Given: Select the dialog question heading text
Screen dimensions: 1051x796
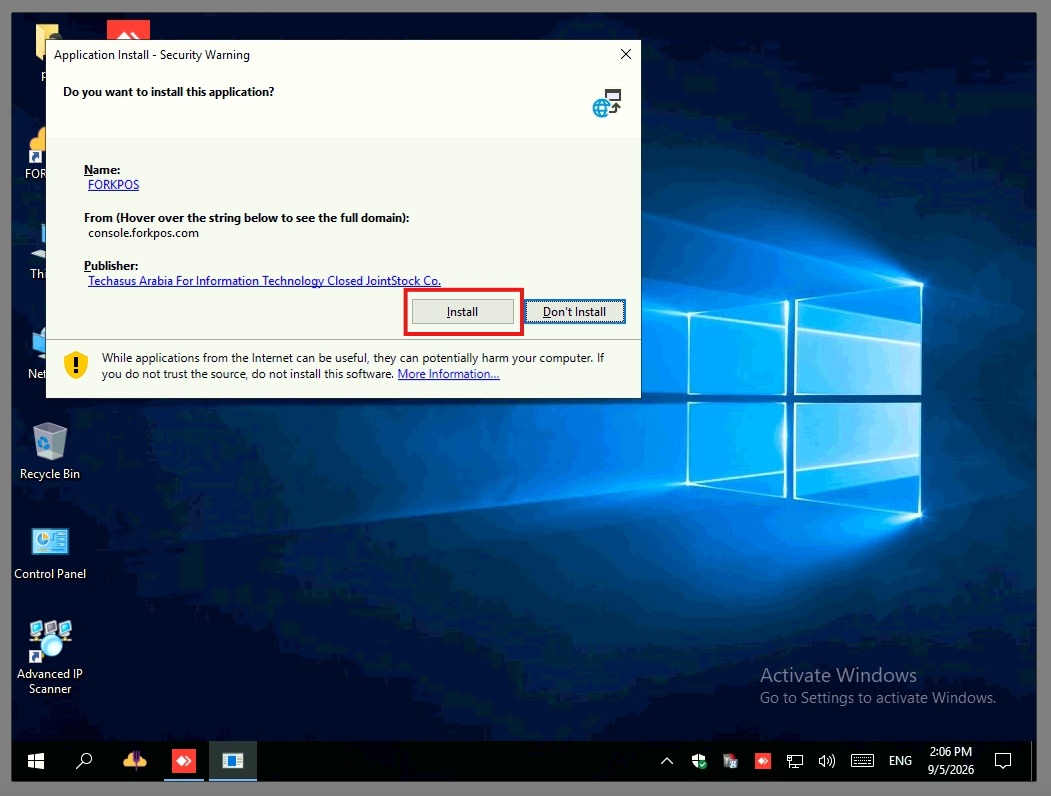Looking at the screenshot, I should point(169,92).
